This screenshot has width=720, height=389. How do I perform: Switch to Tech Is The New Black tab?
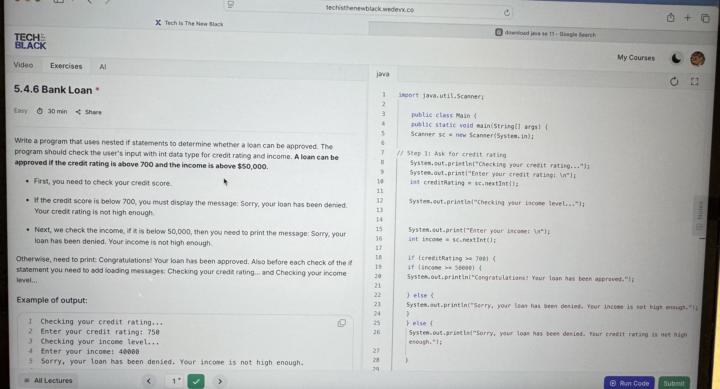pos(189,23)
